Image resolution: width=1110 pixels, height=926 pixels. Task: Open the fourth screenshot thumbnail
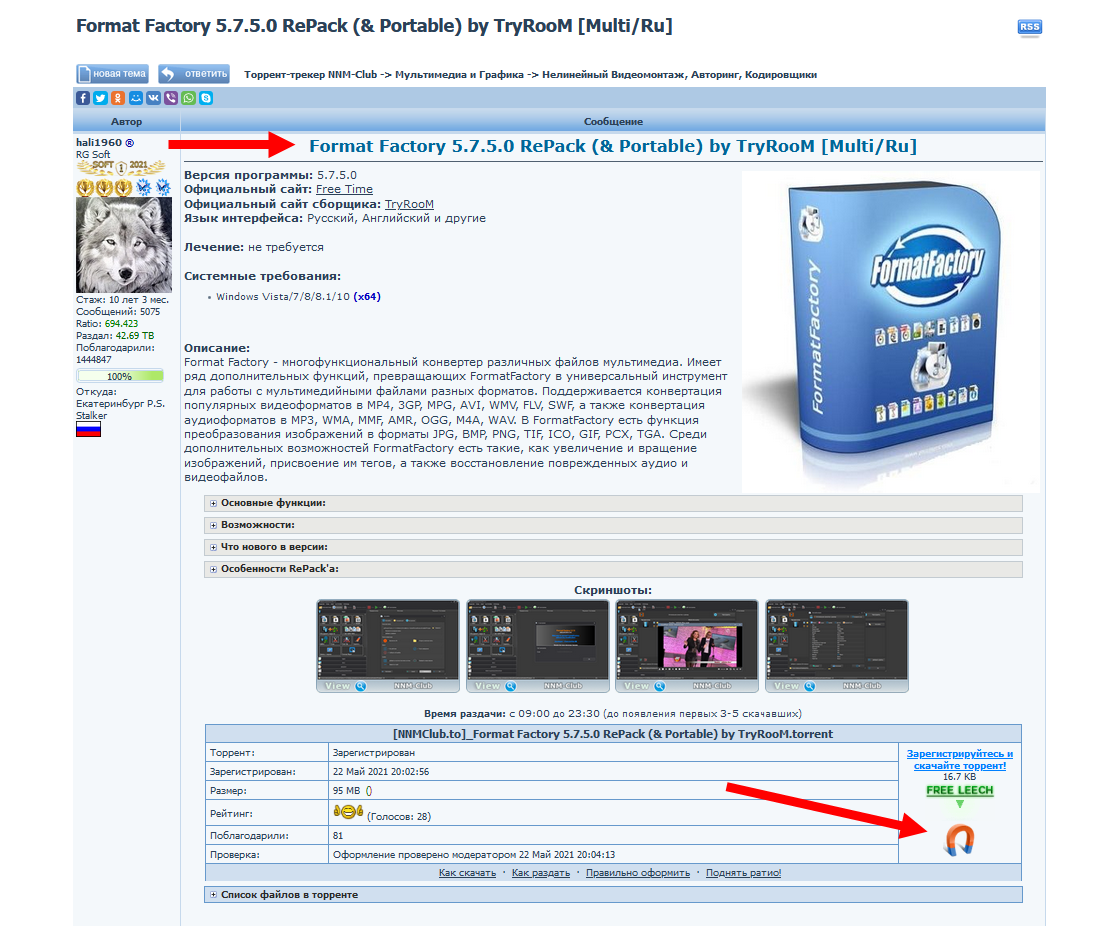[x=837, y=646]
